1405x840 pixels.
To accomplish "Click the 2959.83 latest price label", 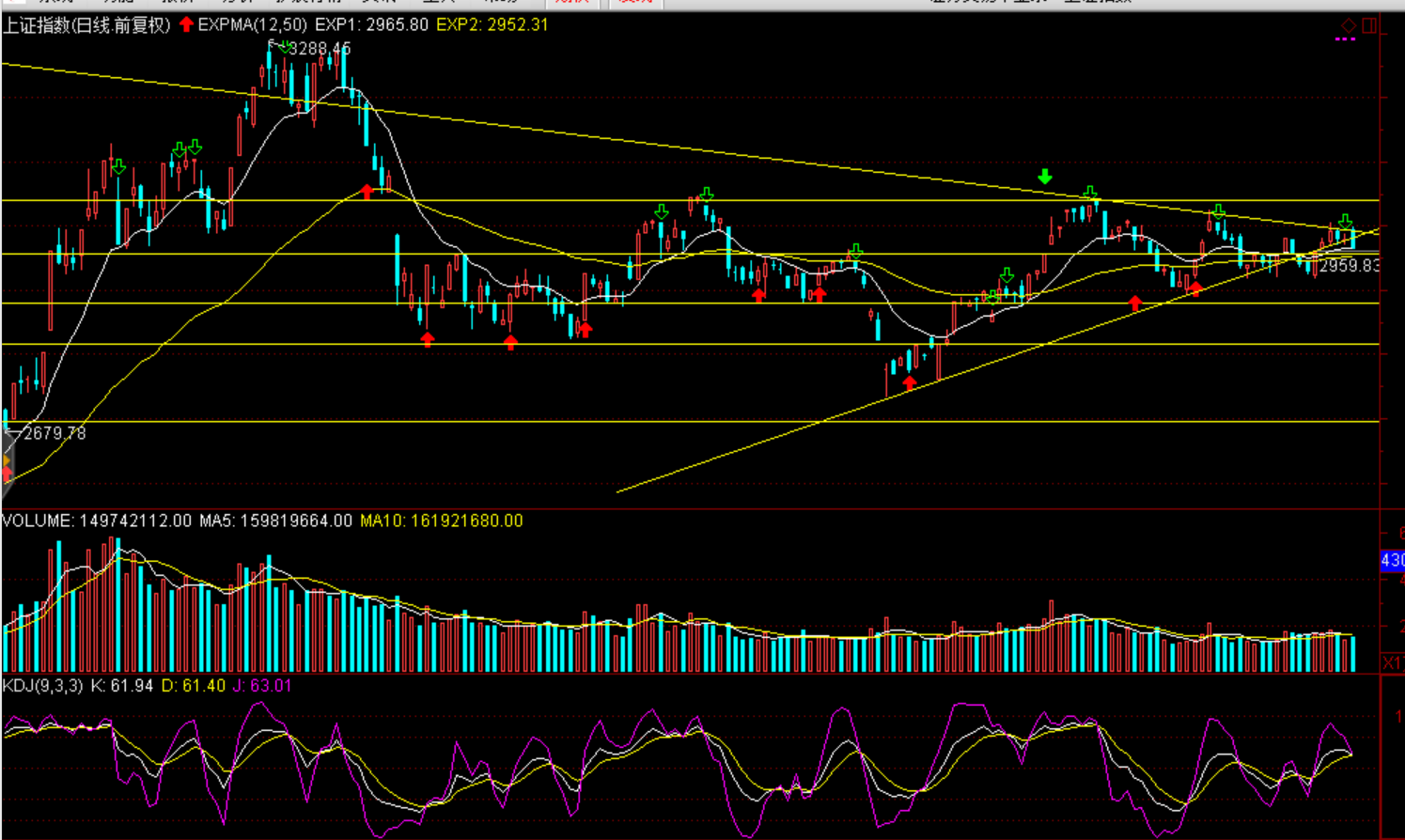I will (1349, 266).
